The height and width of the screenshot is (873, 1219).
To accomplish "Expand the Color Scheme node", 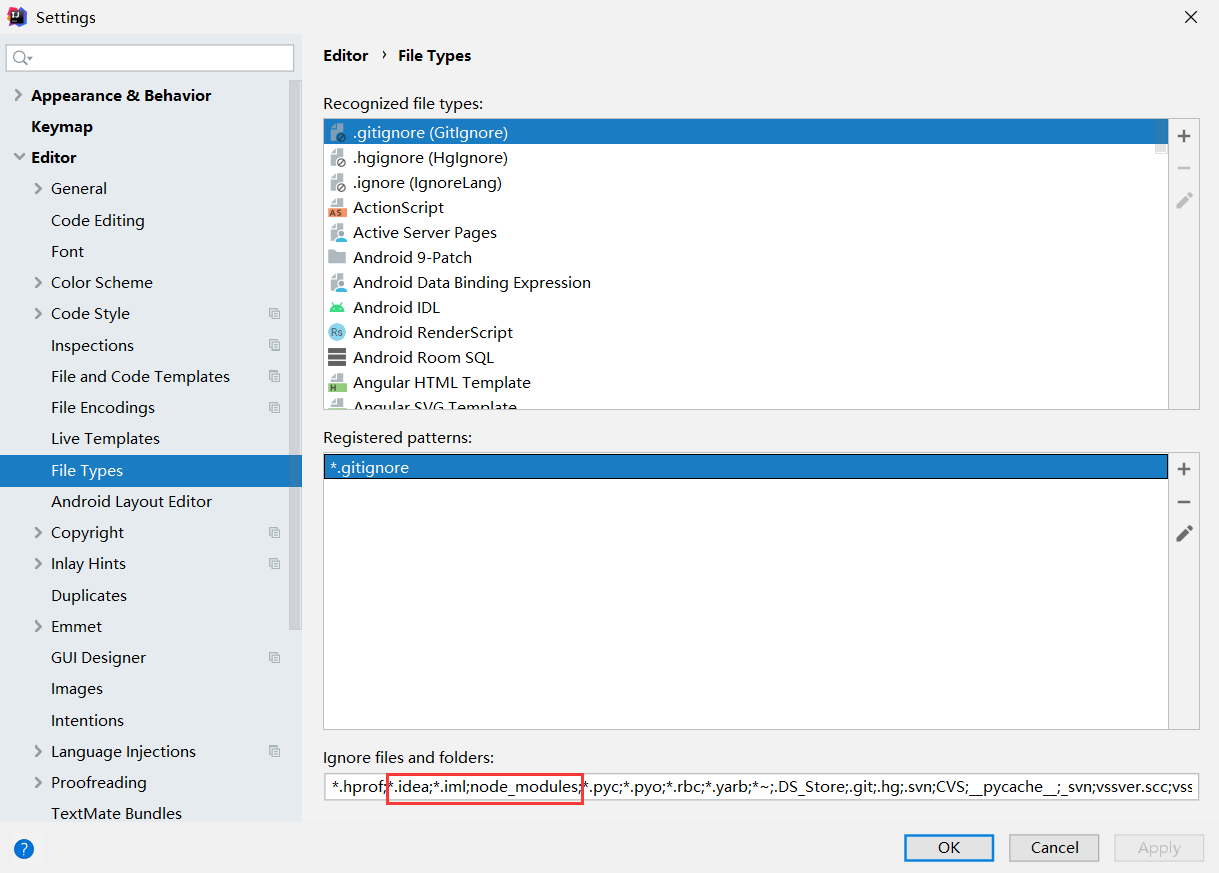I will [38, 282].
